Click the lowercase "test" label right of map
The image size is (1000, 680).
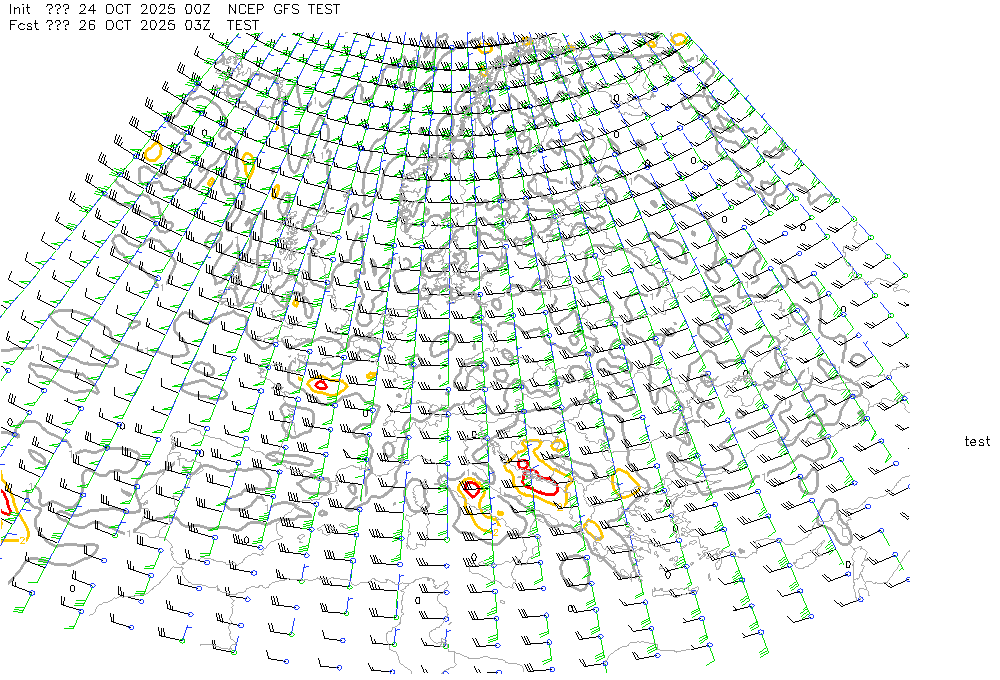point(977,441)
